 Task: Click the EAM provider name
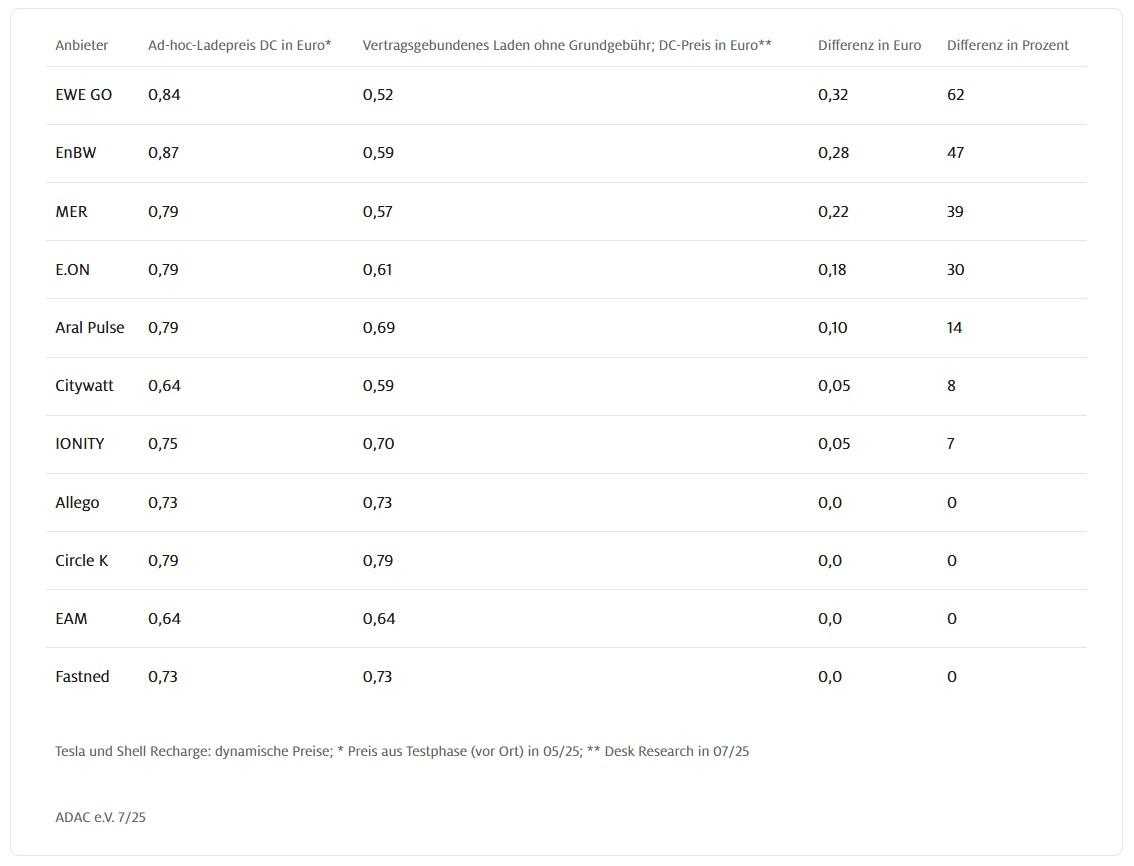(72, 619)
